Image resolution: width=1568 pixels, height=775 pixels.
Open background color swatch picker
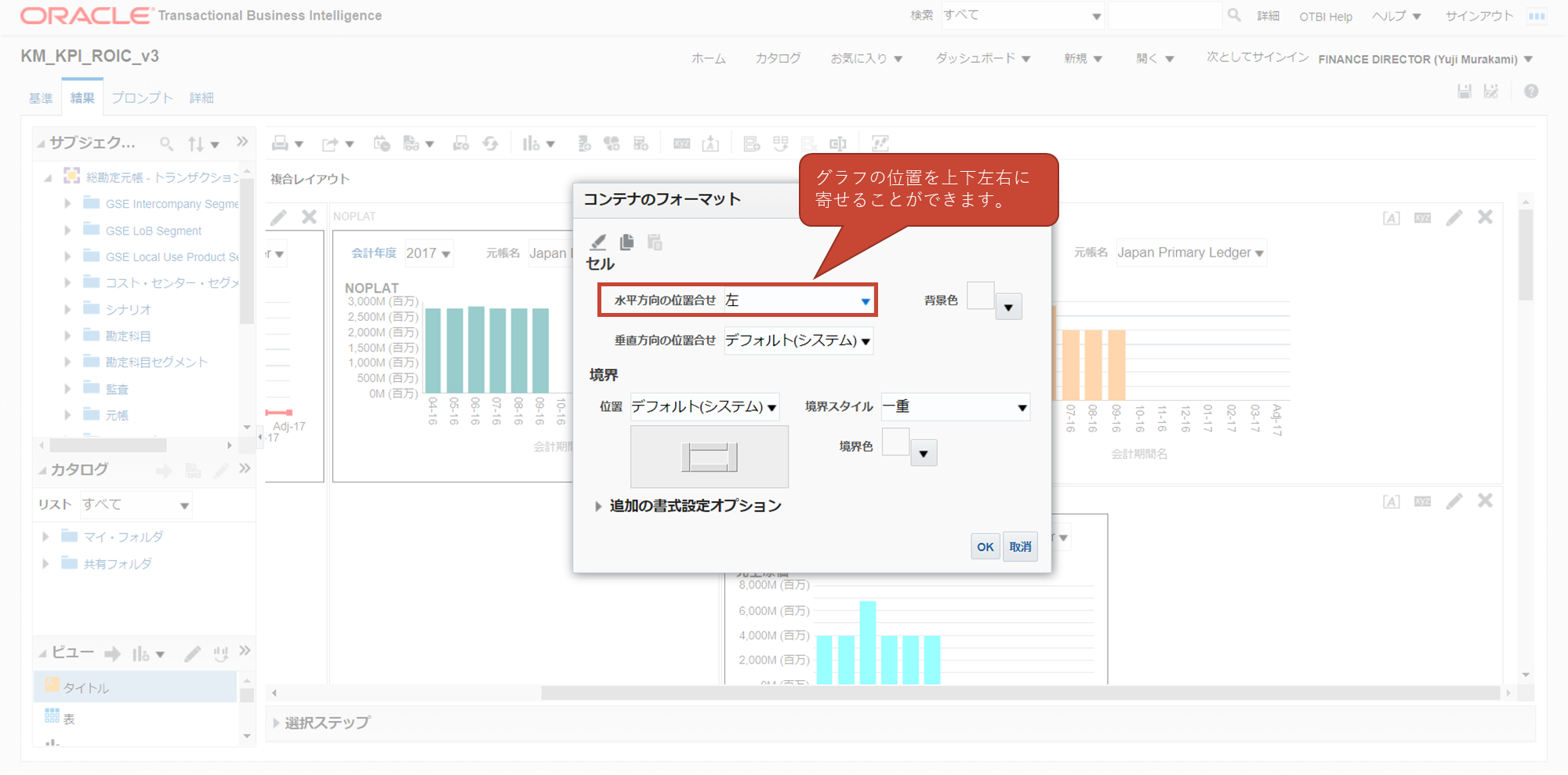tap(1008, 307)
